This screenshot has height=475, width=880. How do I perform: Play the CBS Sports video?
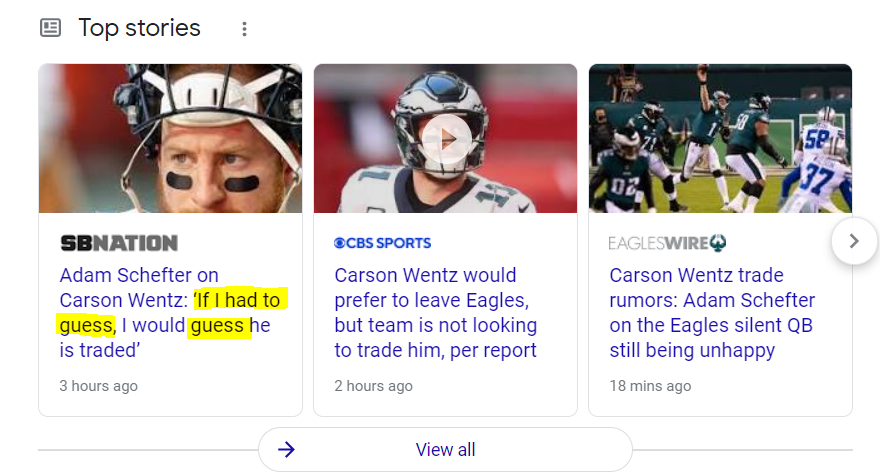[445, 138]
